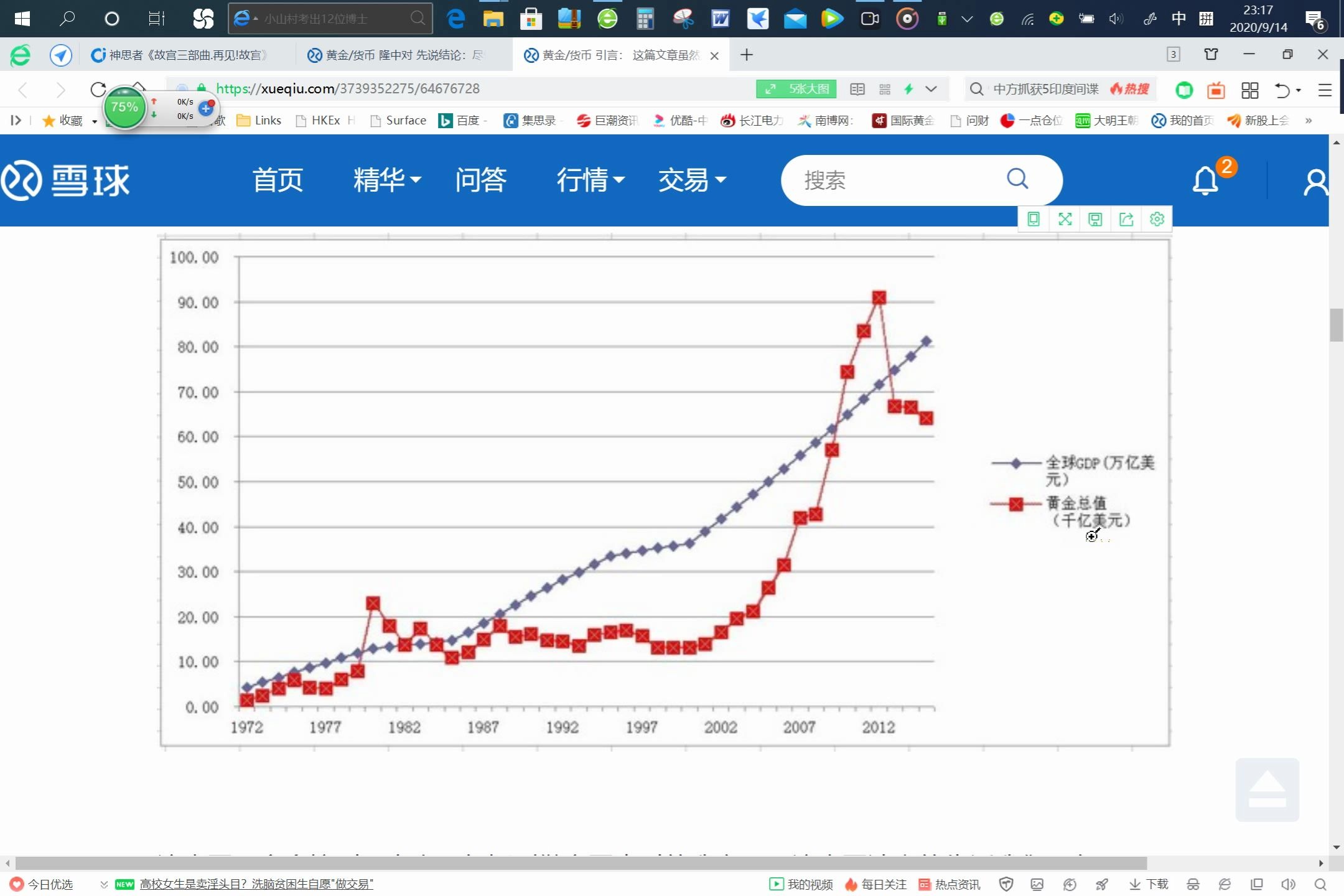This screenshot has height=896, width=1344.
Task: Click the chart settings gear icon
Action: pos(1156,218)
